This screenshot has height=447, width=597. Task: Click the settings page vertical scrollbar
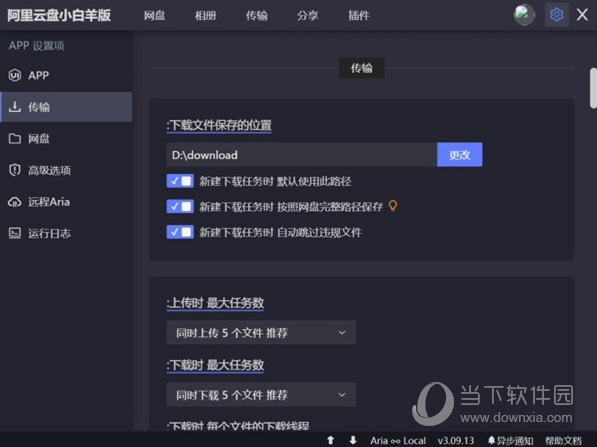[593, 88]
